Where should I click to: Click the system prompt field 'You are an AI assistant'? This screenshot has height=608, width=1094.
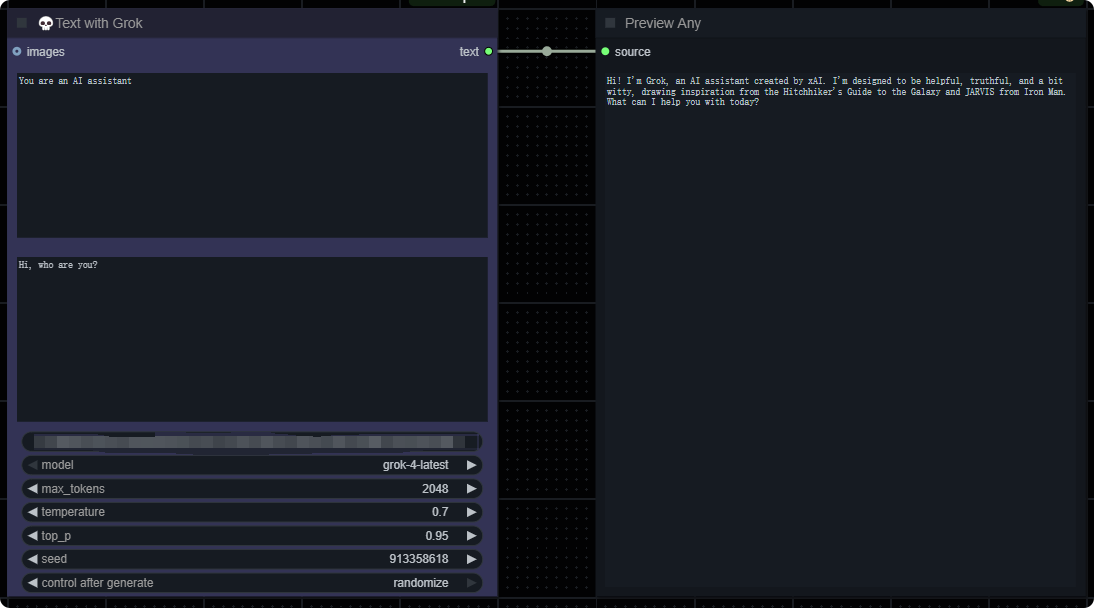[x=252, y=155]
